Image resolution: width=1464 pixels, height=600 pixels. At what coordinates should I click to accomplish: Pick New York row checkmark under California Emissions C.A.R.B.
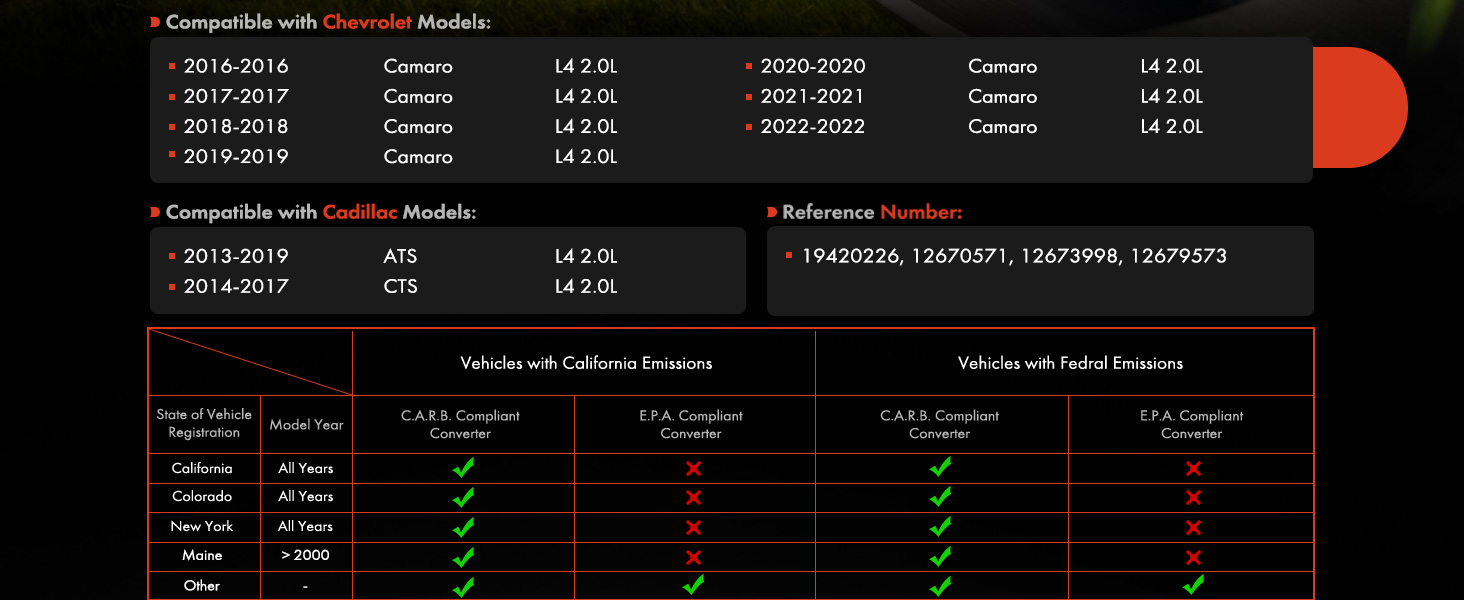tap(463, 526)
